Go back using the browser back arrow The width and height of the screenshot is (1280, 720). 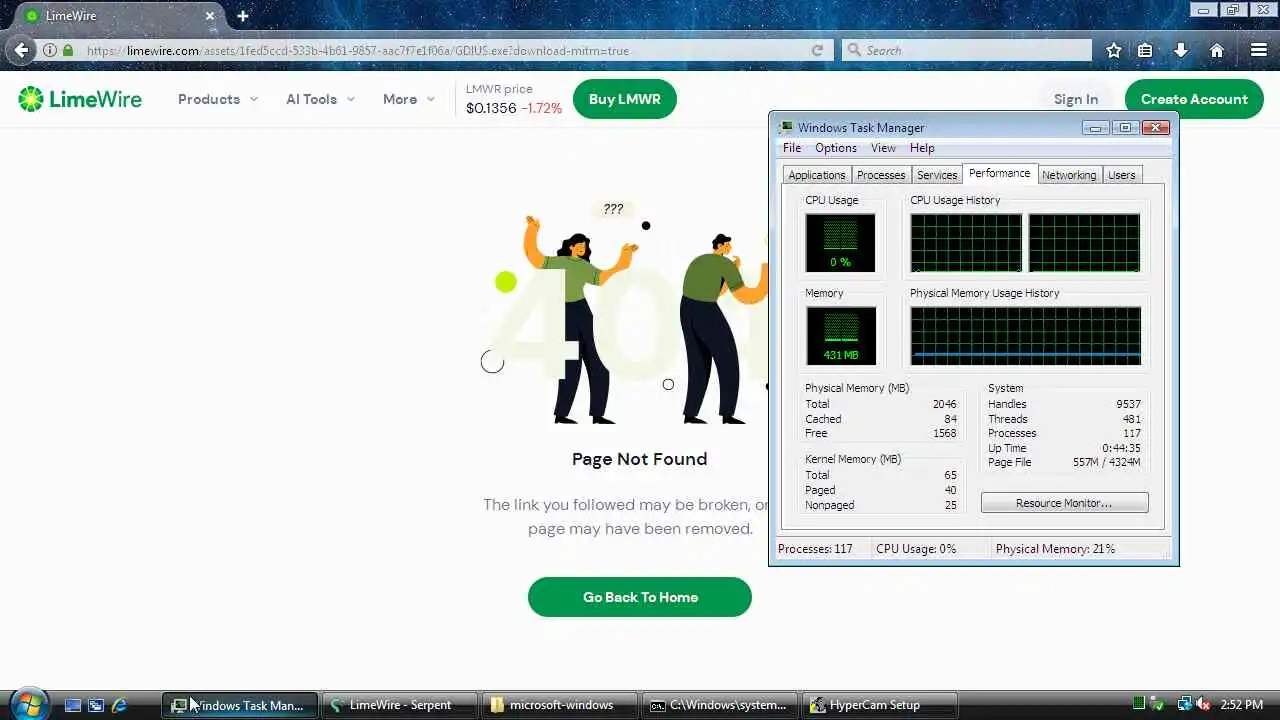(x=21, y=50)
